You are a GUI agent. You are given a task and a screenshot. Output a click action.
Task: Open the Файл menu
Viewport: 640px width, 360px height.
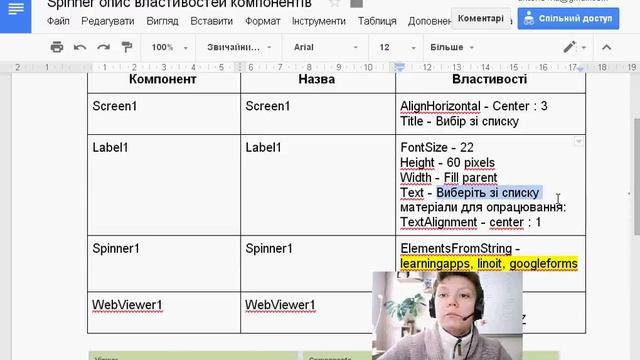point(58,21)
